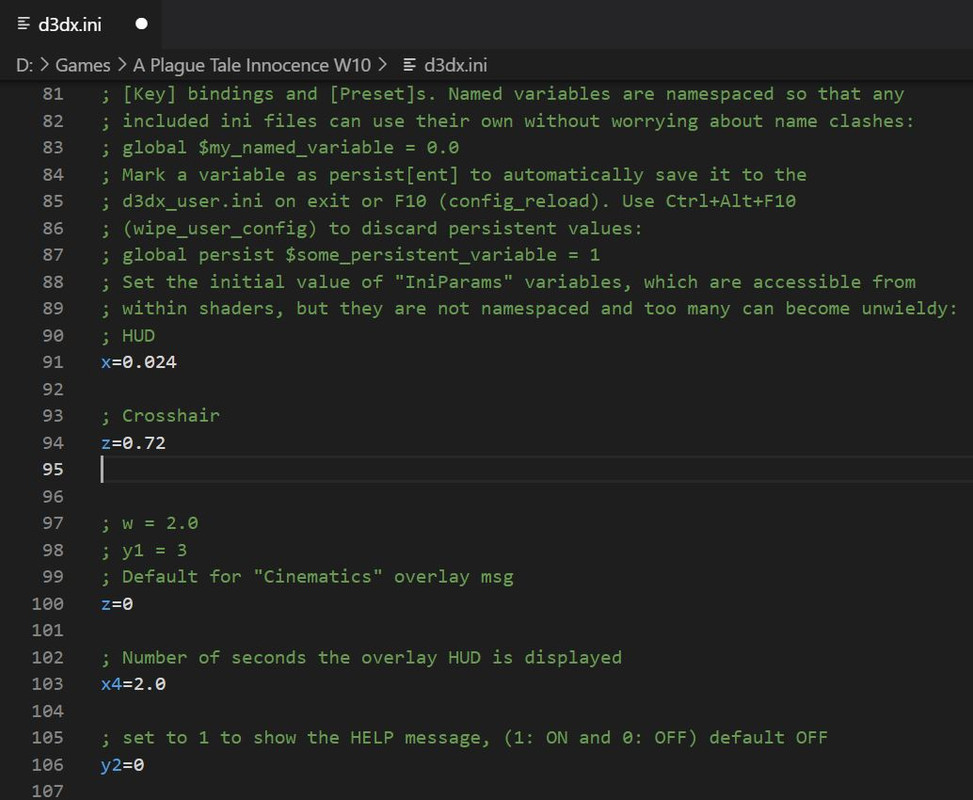The width and height of the screenshot is (973, 800).
Task: Click the empty line 92
Action: pos(537,389)
